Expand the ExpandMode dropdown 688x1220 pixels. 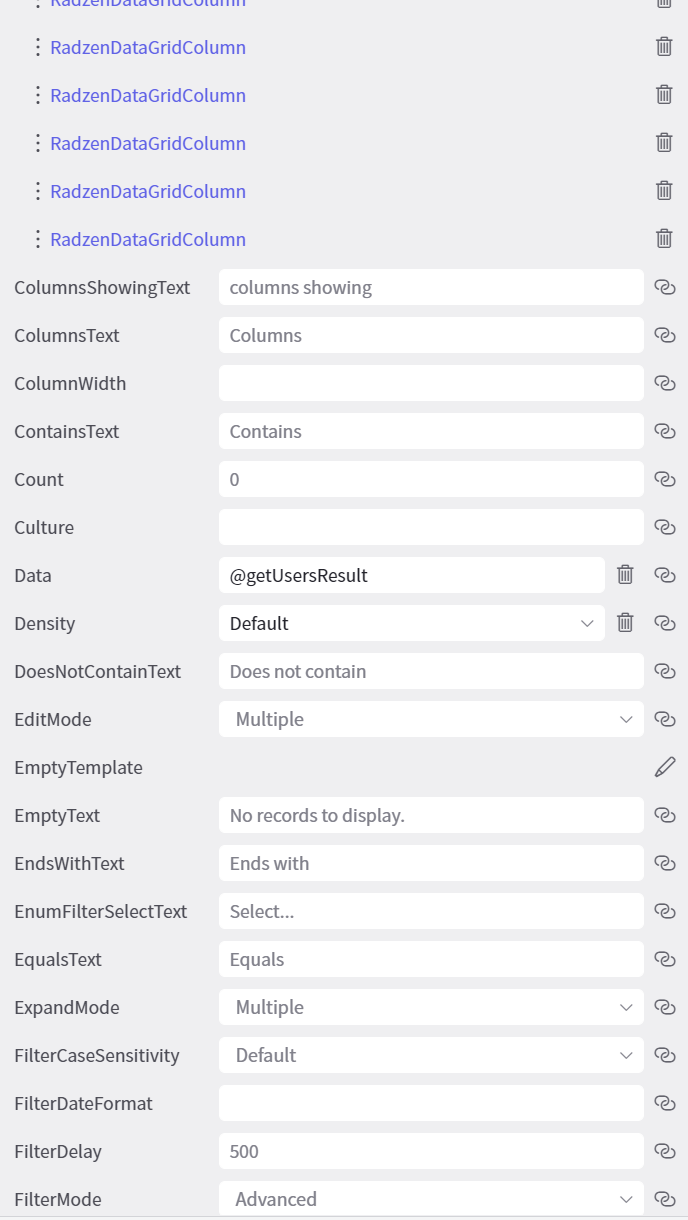626,1007
